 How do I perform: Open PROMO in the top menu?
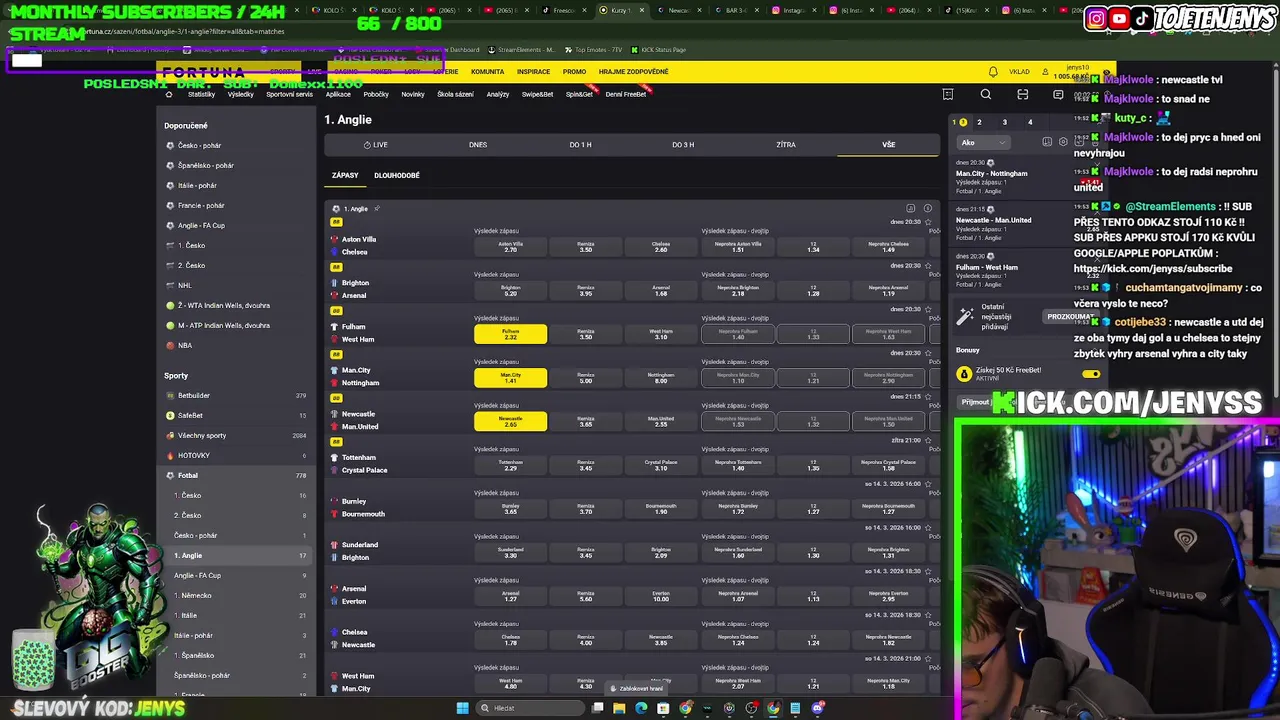point(574,72)
